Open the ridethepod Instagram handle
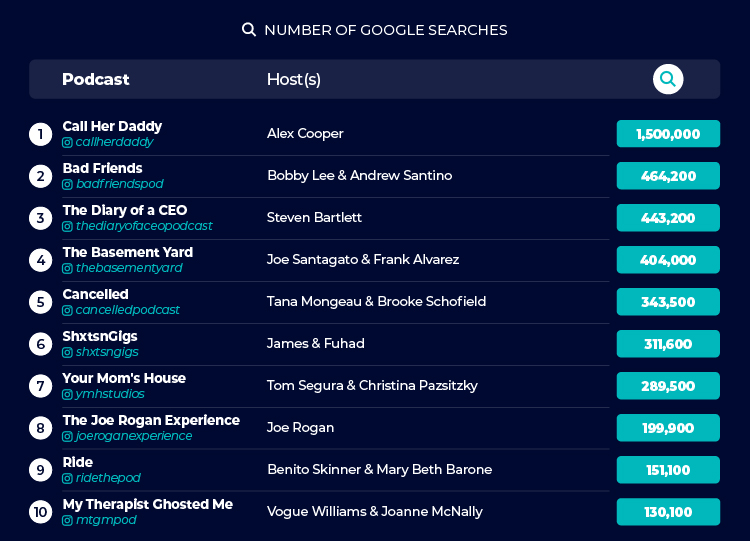Screen dimensions: 750x541 (108, 478)
